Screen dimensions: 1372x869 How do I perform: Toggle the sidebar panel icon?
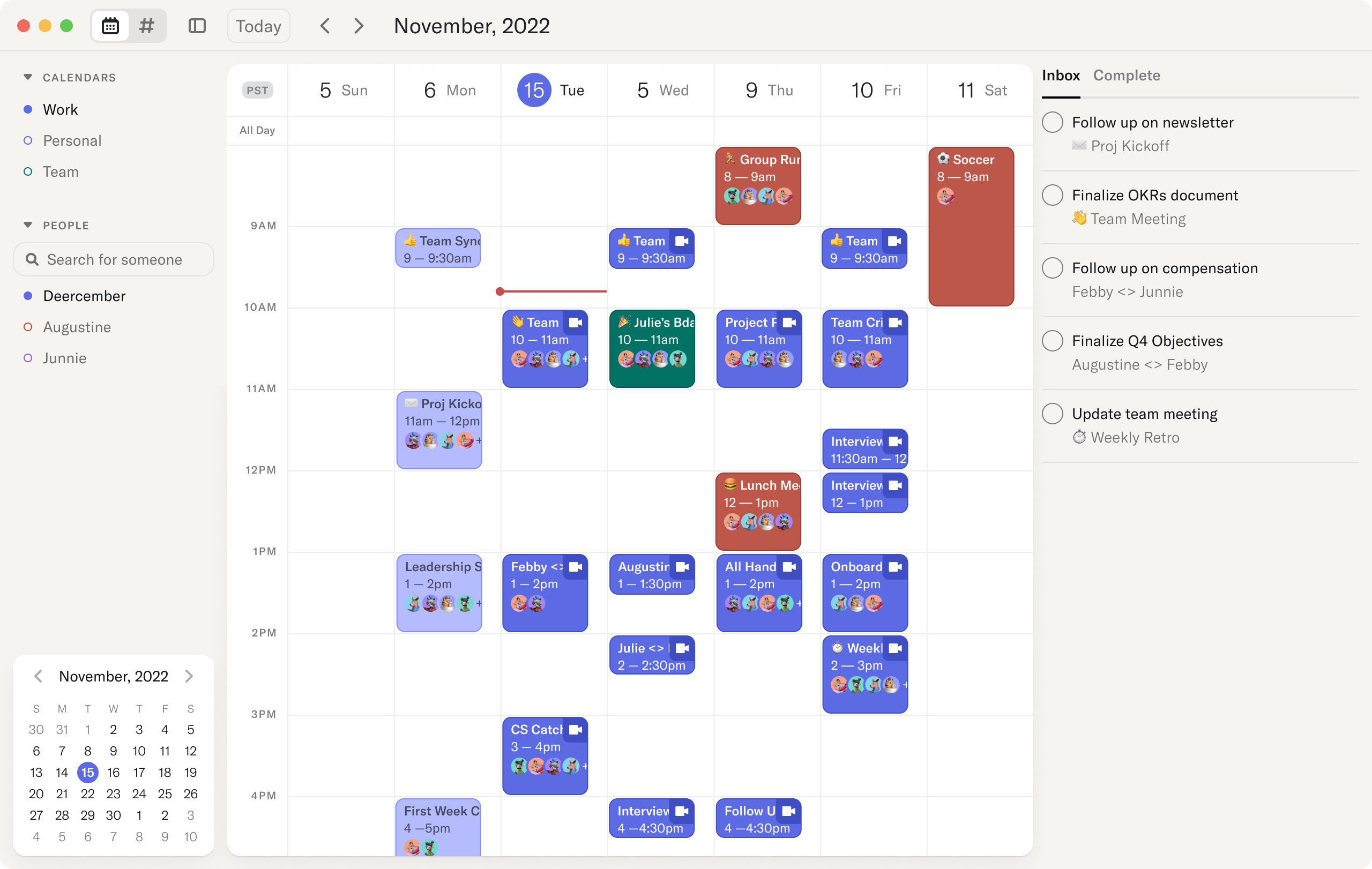click(197, 25)
